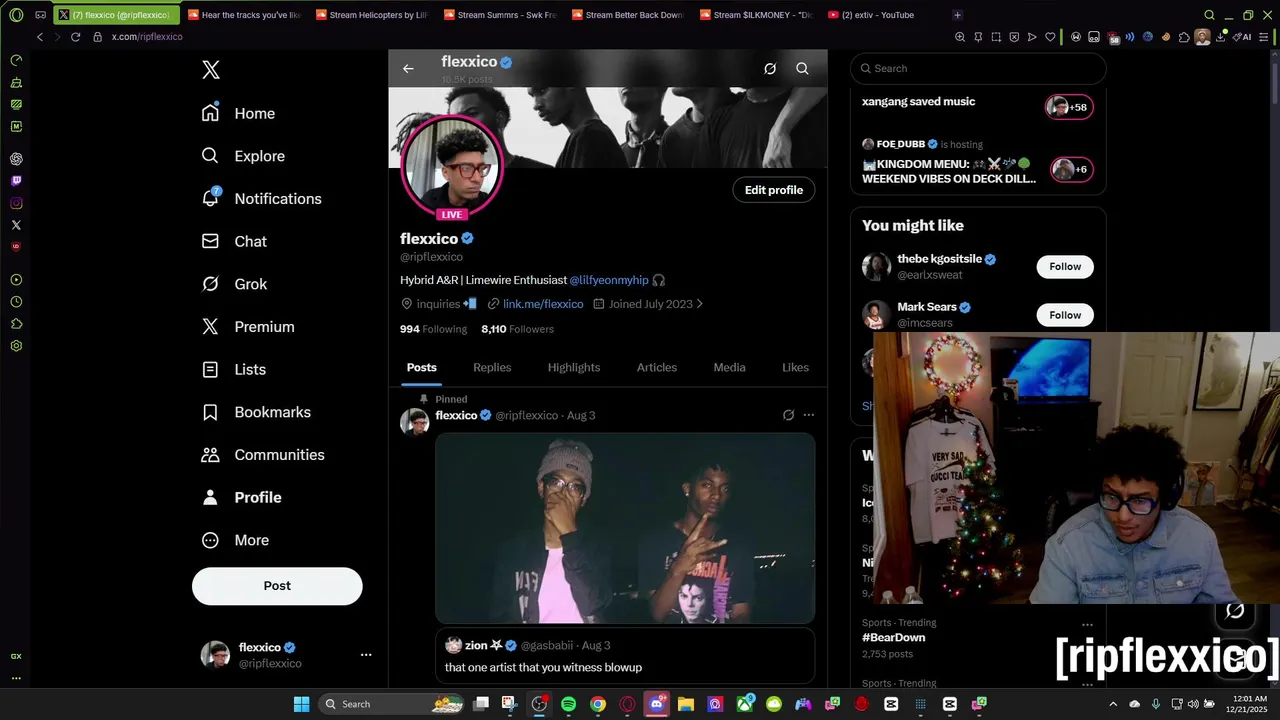1280x720 pixels.
Task: Switch to Media tab
Action: pos(729,367)
